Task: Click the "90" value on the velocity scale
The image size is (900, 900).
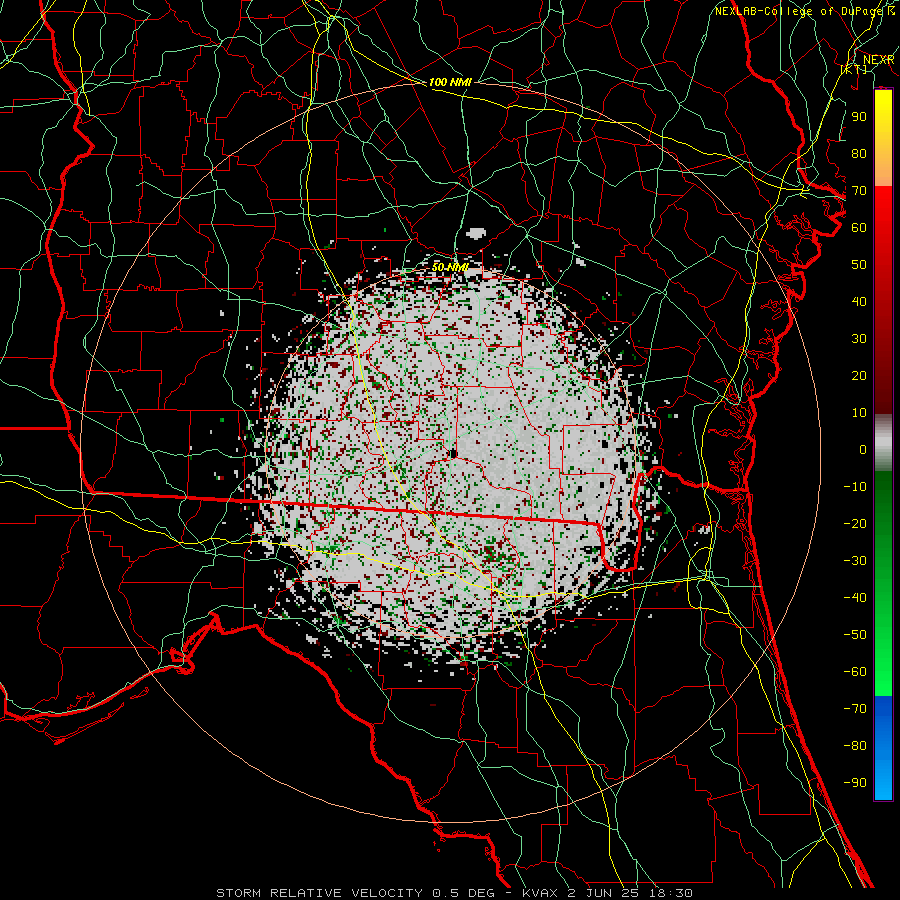Action: click(x=859, y=117)
